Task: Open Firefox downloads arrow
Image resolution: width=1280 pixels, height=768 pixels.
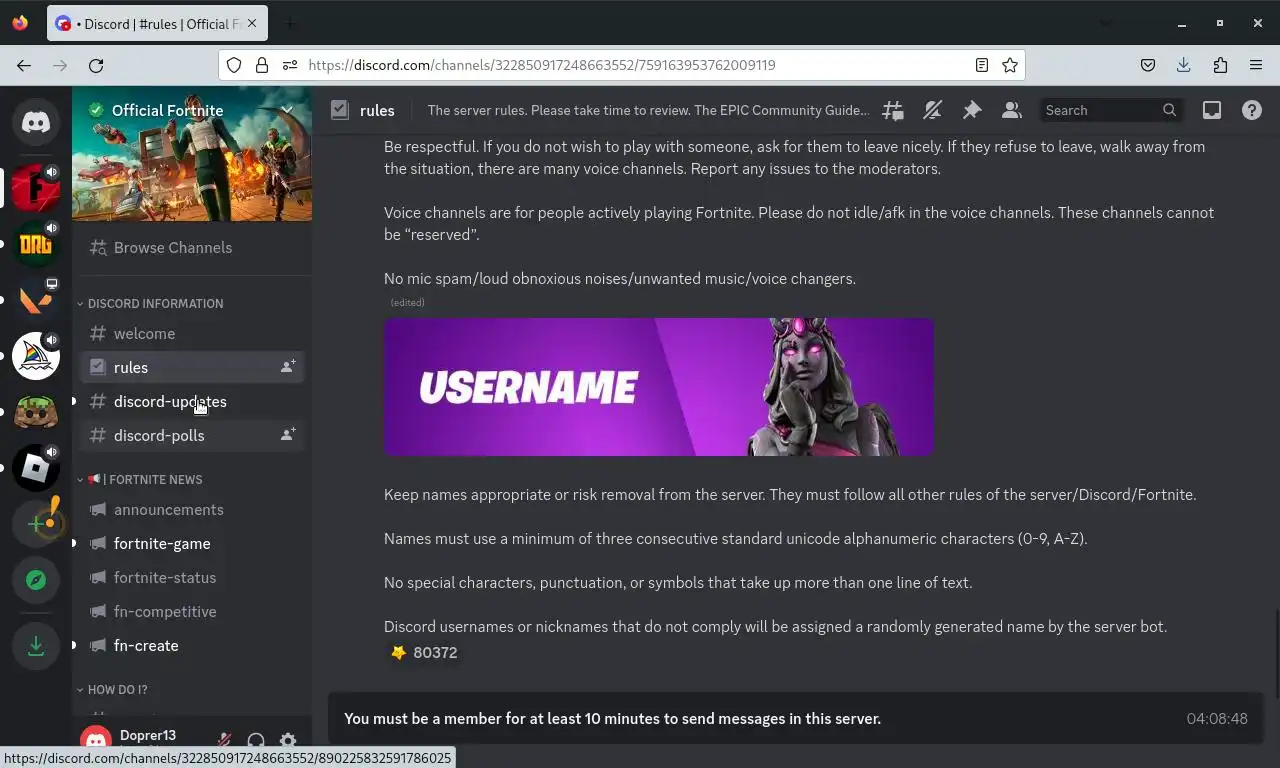Action: pyautogui.click(x=1184, y=65)
